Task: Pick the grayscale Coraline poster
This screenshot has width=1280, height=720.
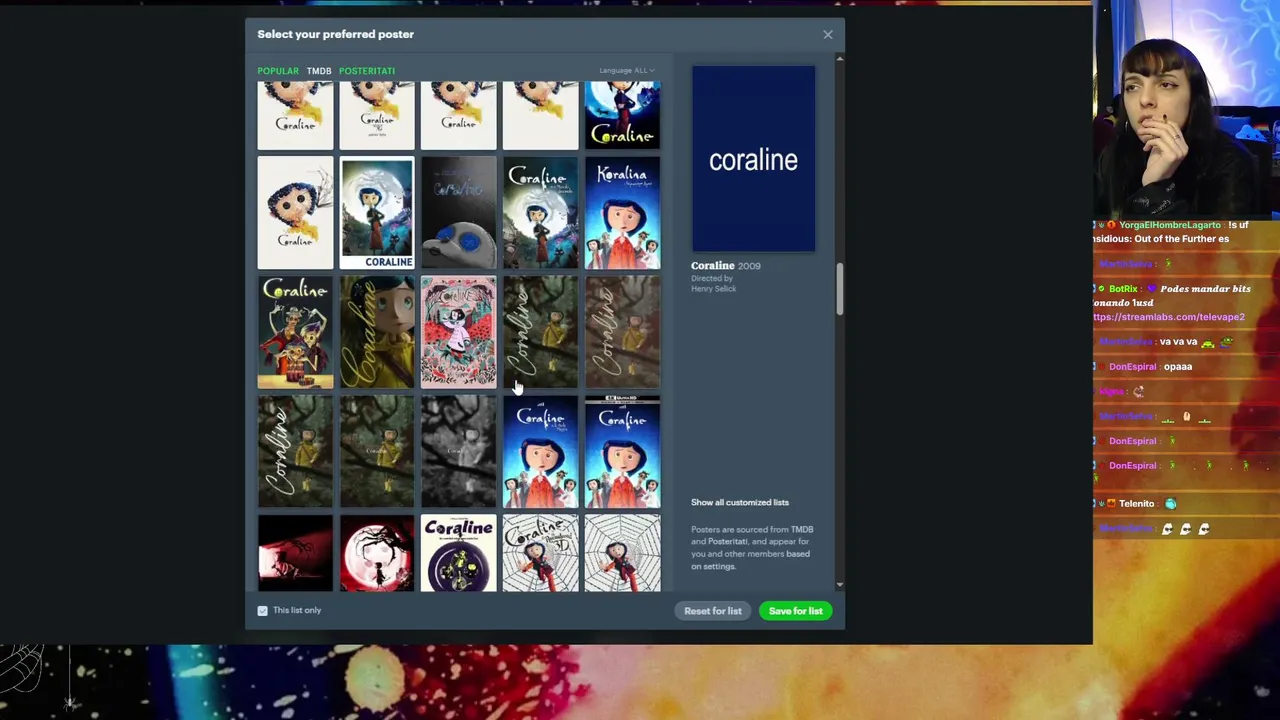Action: [x=459, y=452]
